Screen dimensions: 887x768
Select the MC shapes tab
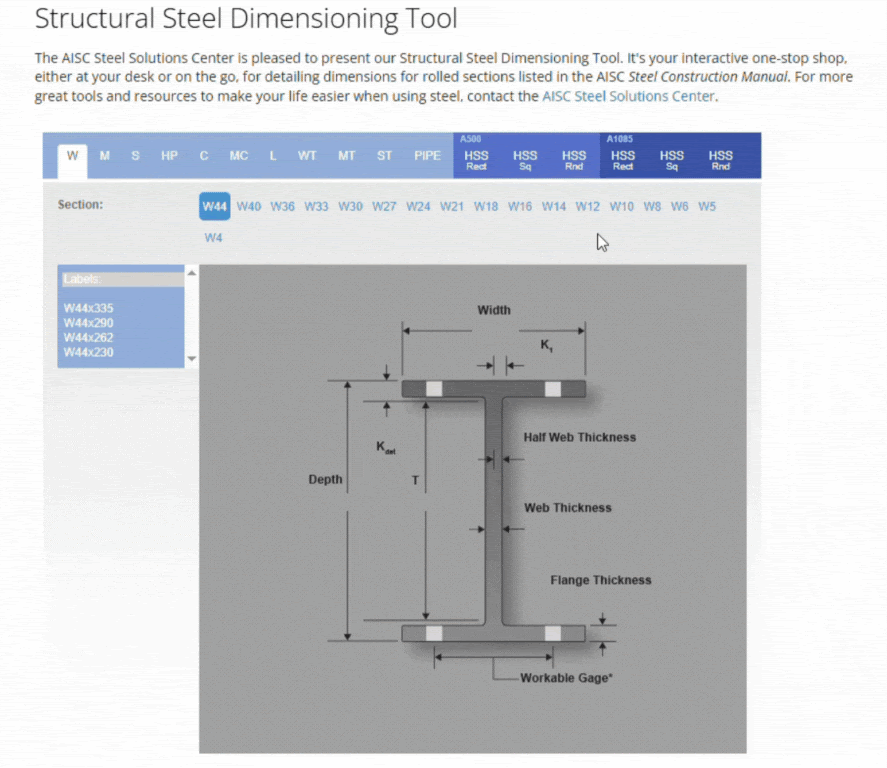238,156
